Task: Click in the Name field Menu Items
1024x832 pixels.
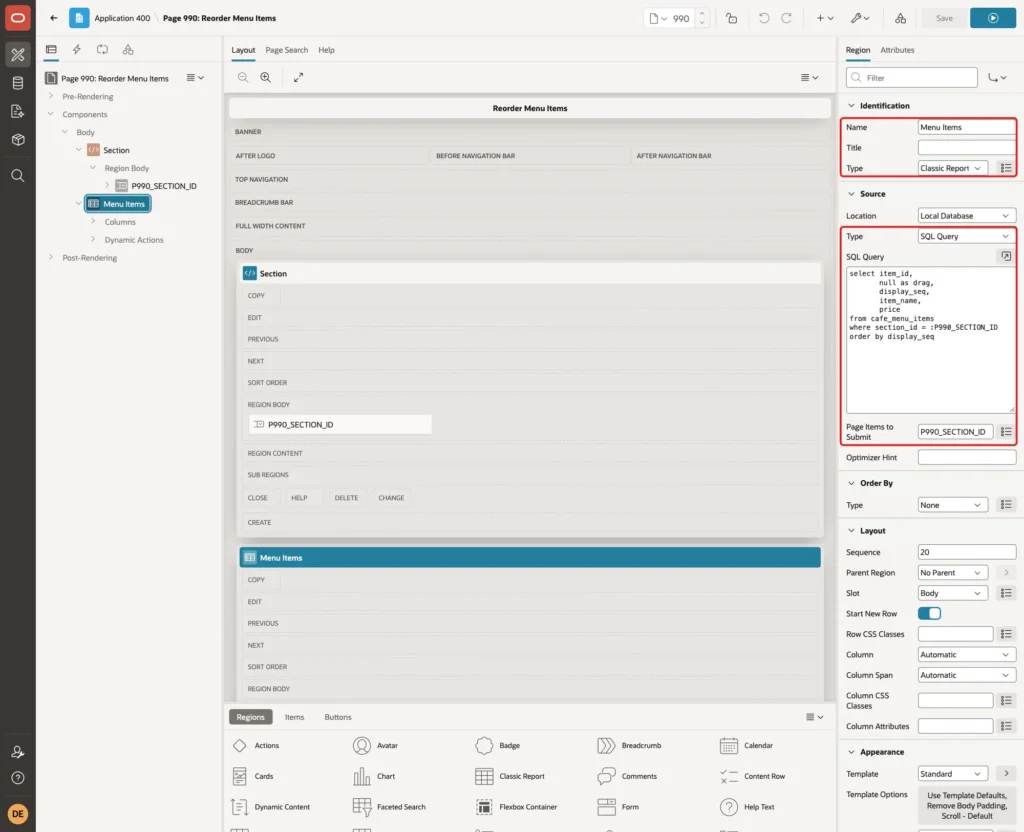Action: 967,127
